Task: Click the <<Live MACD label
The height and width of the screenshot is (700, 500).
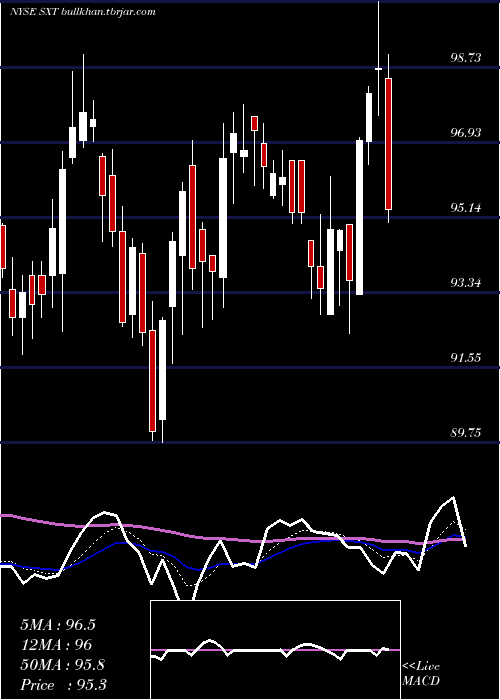Action: coord(421,674)
